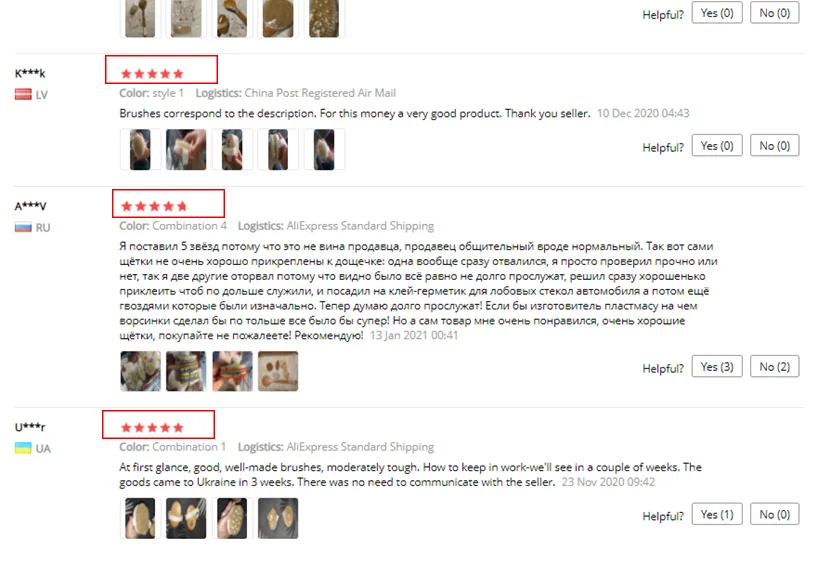Click No (0) on K***k's review
This screenshot has width=820, height=584.
[x=775, y=145]
